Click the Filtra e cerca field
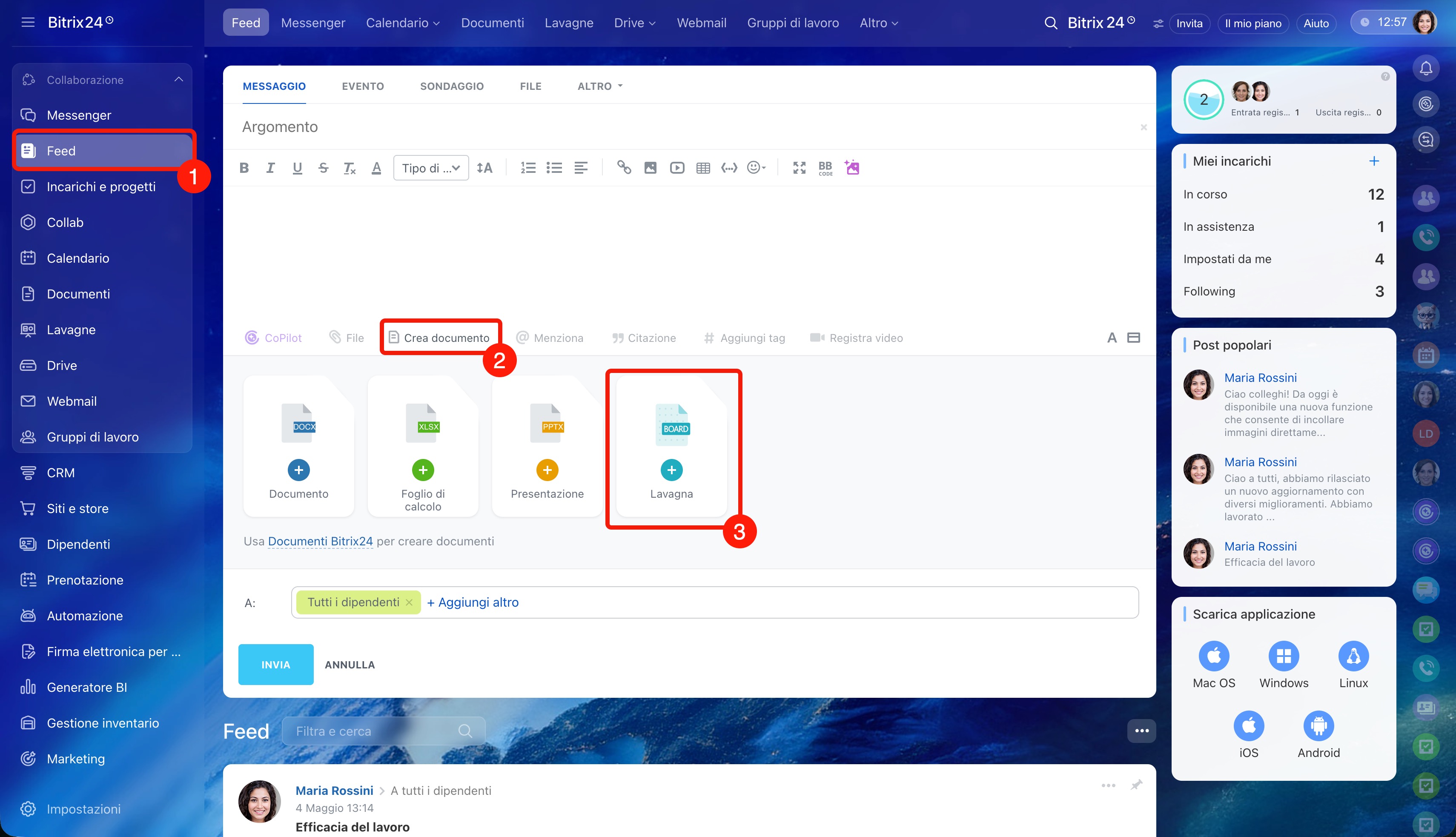 click(384, 731)
